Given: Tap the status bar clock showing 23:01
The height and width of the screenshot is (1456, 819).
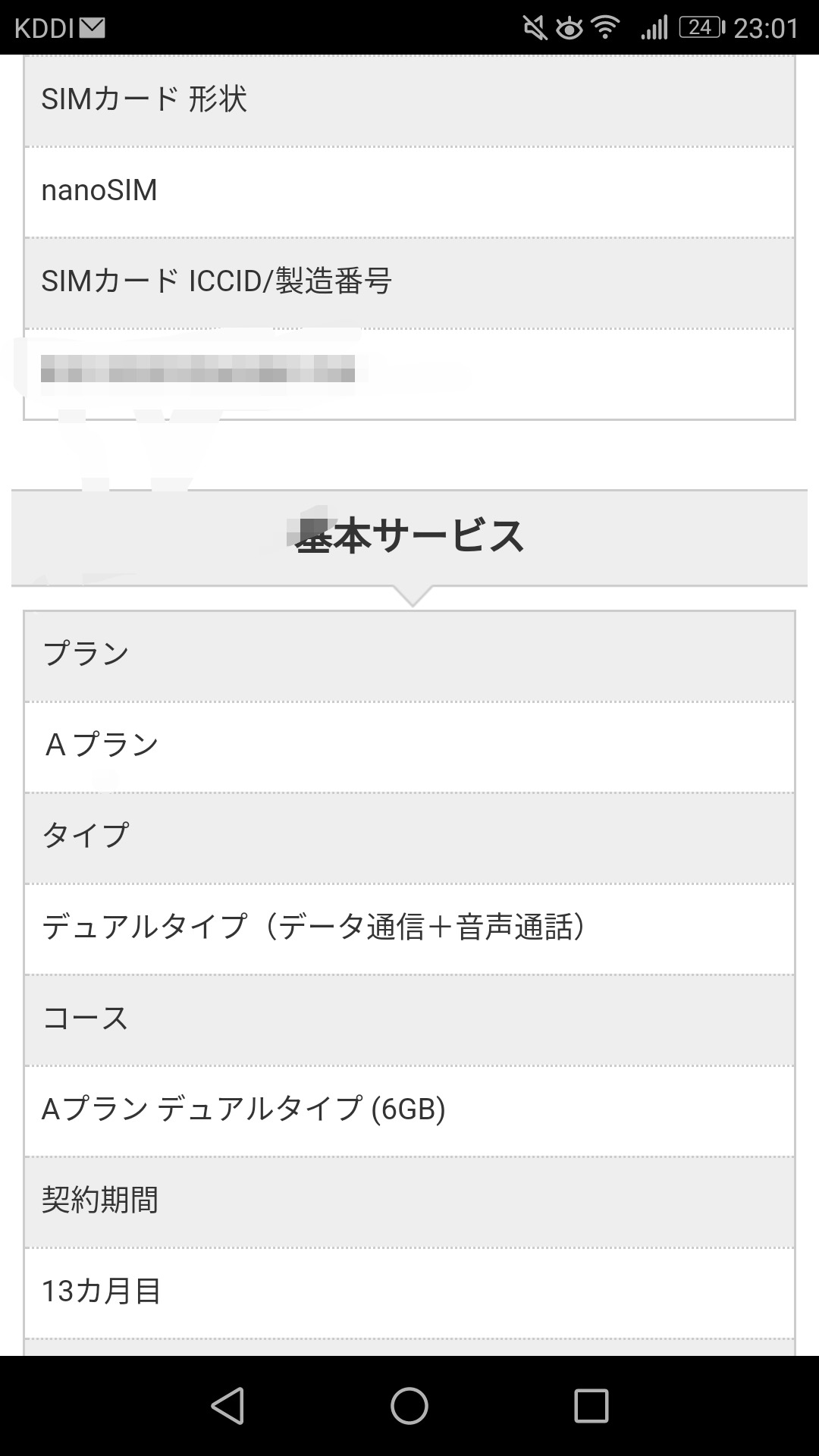Looking at the screenshot, I should point(766,29).
